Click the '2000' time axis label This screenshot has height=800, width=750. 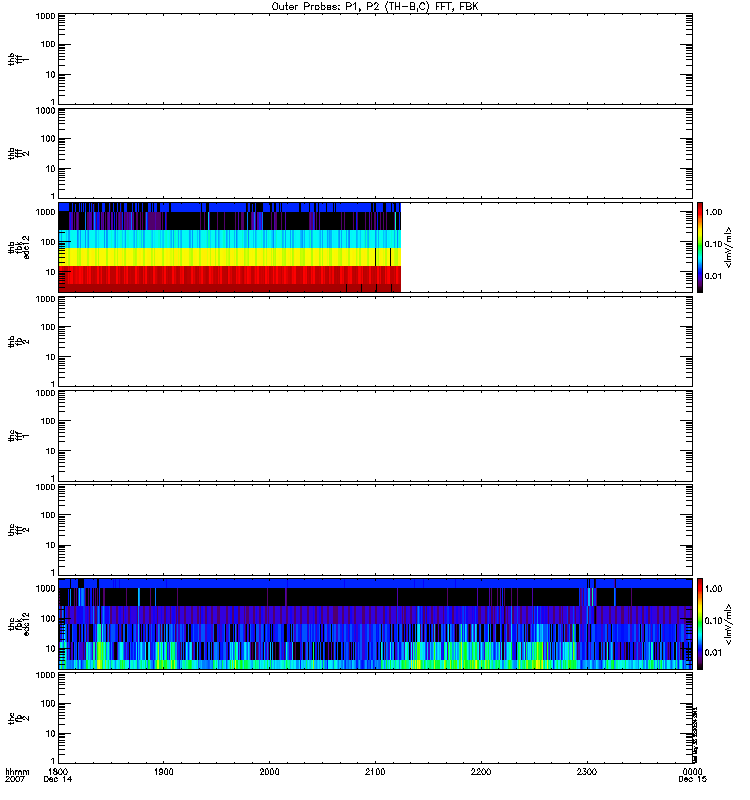tap(269, 772)
